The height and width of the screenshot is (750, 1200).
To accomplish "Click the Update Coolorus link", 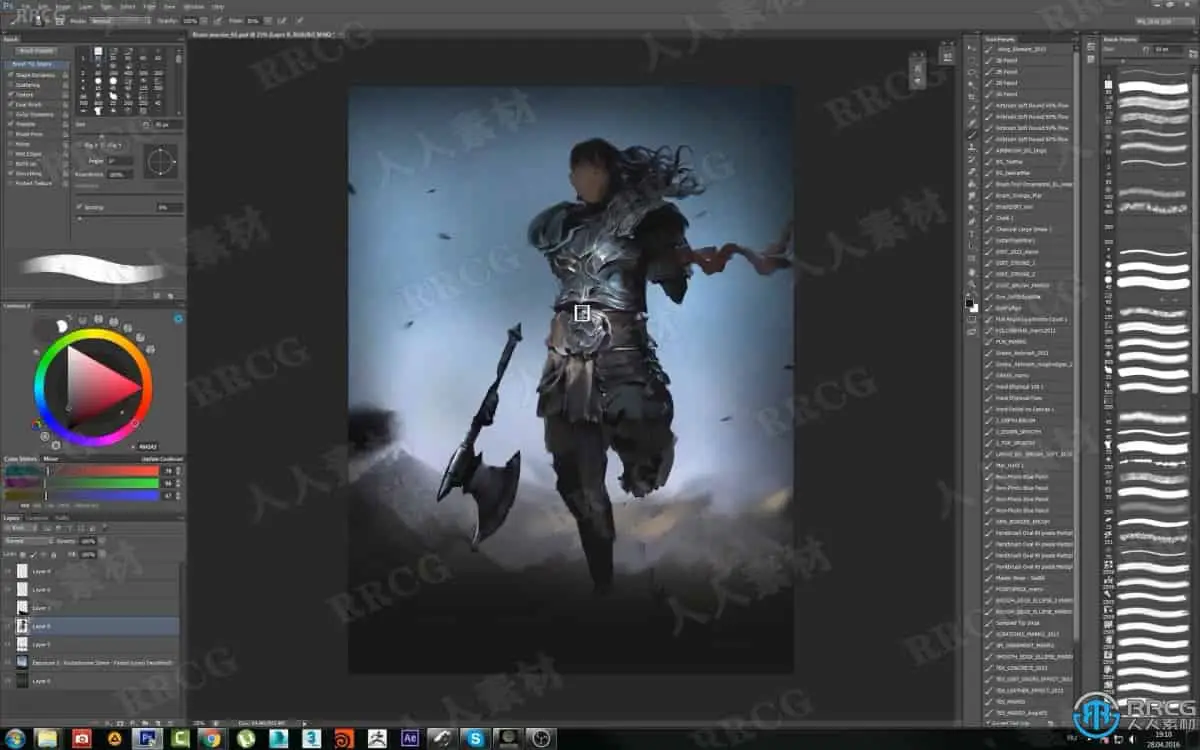I will pyautogui.click(x=162, y=459).
